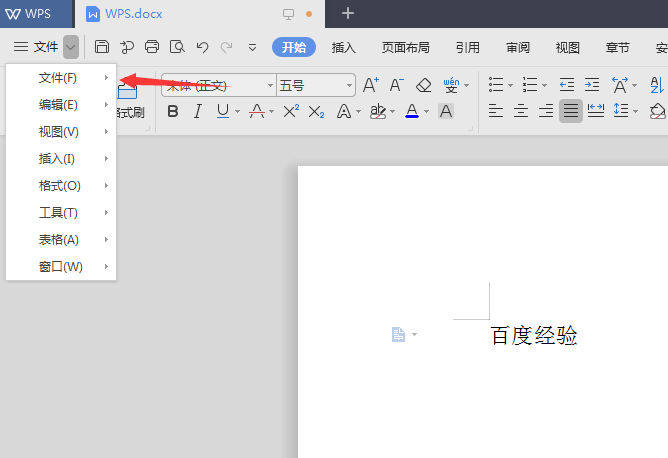This screenshot has width=668, height=458.
Task: Open the 格式(O) submenu
Action: (61, 186)
